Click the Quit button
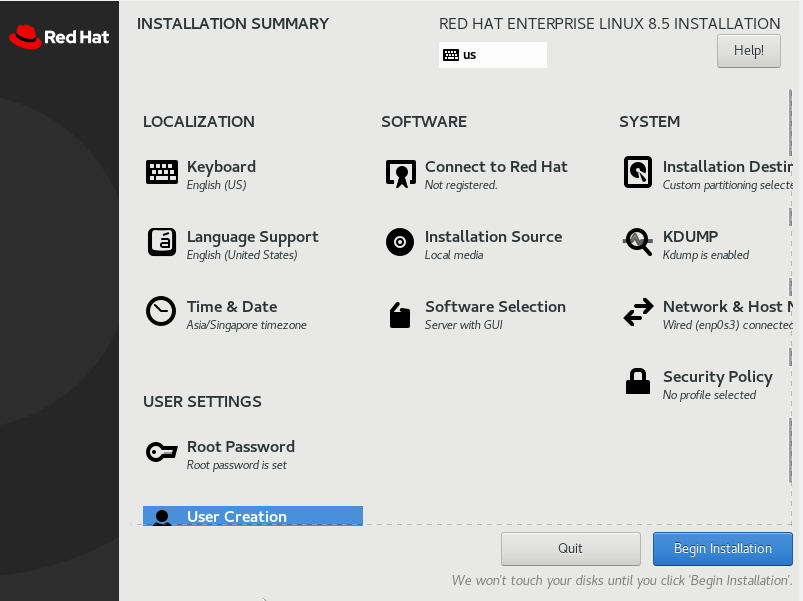803x601 pixels. point(570,549)
